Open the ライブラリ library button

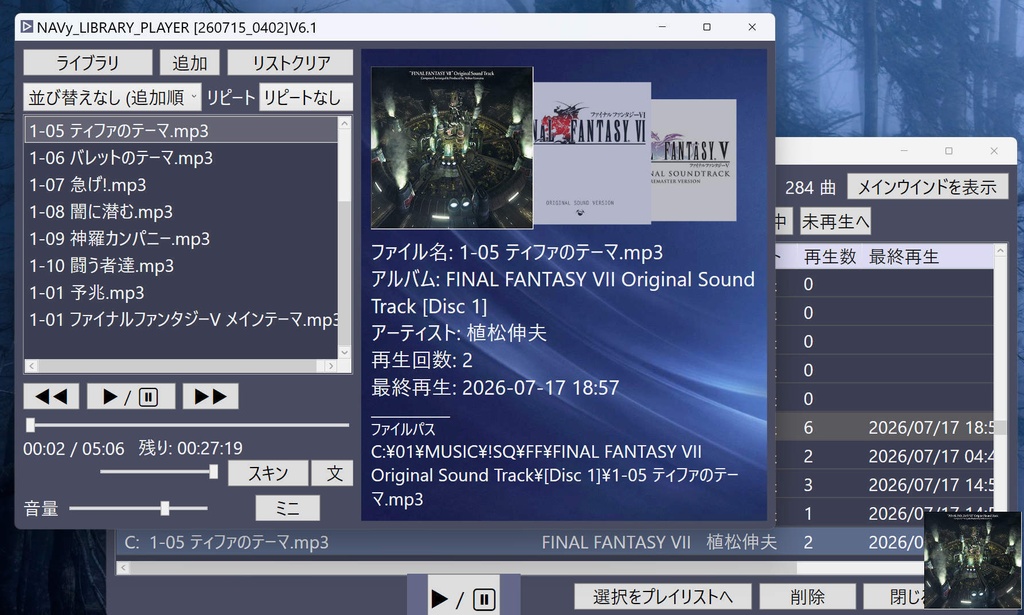click(x=88, y=63)
